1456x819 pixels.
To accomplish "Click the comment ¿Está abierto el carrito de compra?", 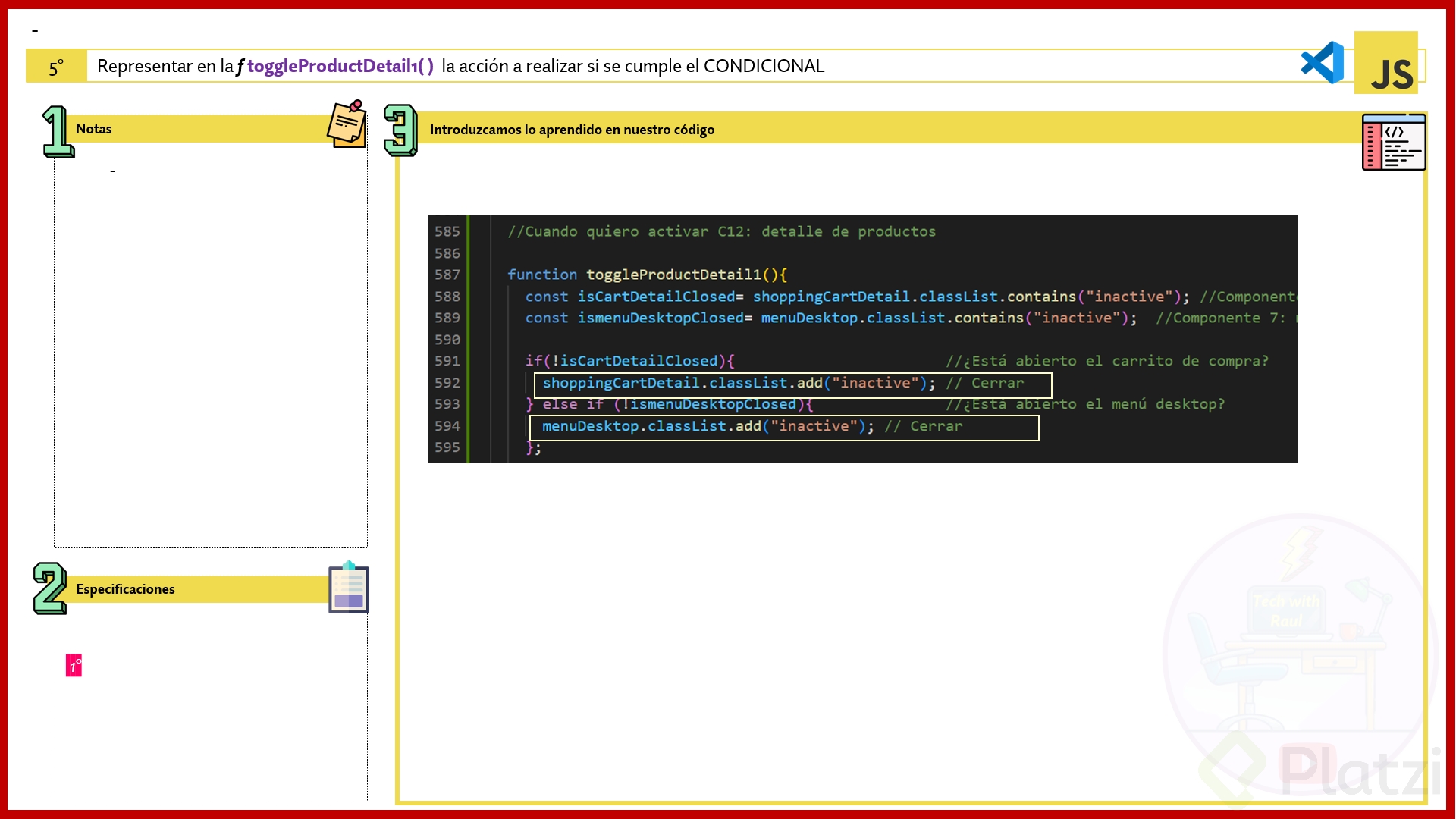I will (1107, 361).
